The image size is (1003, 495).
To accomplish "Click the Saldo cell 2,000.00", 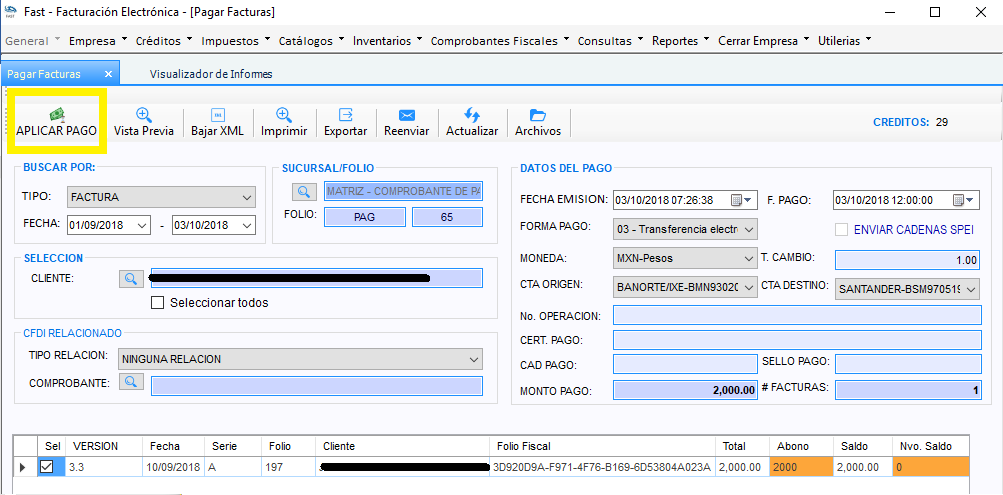I will coord(862,468).
